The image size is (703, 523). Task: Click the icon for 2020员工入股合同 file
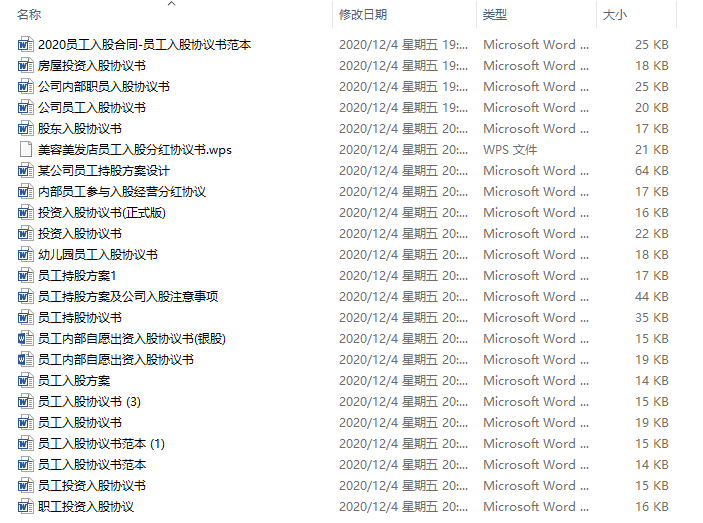point(26,45)
